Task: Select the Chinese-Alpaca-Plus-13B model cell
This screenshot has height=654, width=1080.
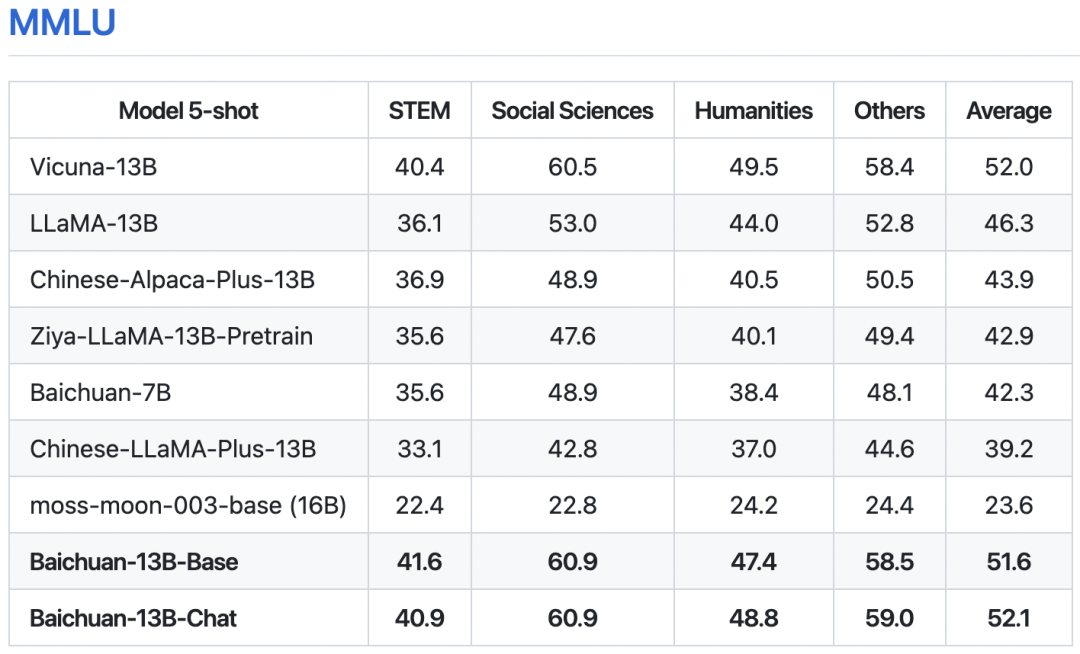Action: [172, 280]
